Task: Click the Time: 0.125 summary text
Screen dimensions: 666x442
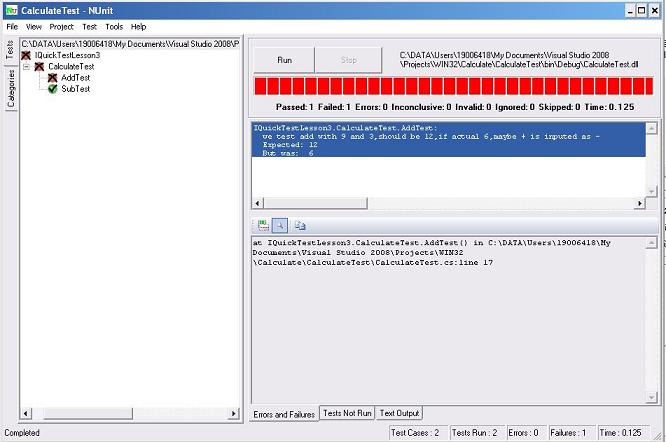Action: (x=609, y=107)
